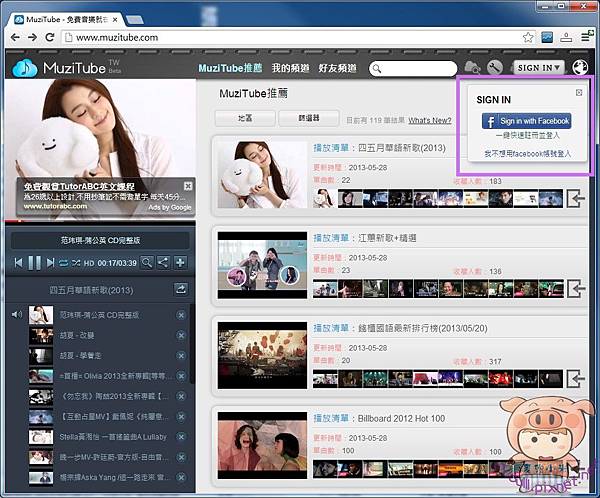
Task: Pause the current song
Action: click(34, 263)
